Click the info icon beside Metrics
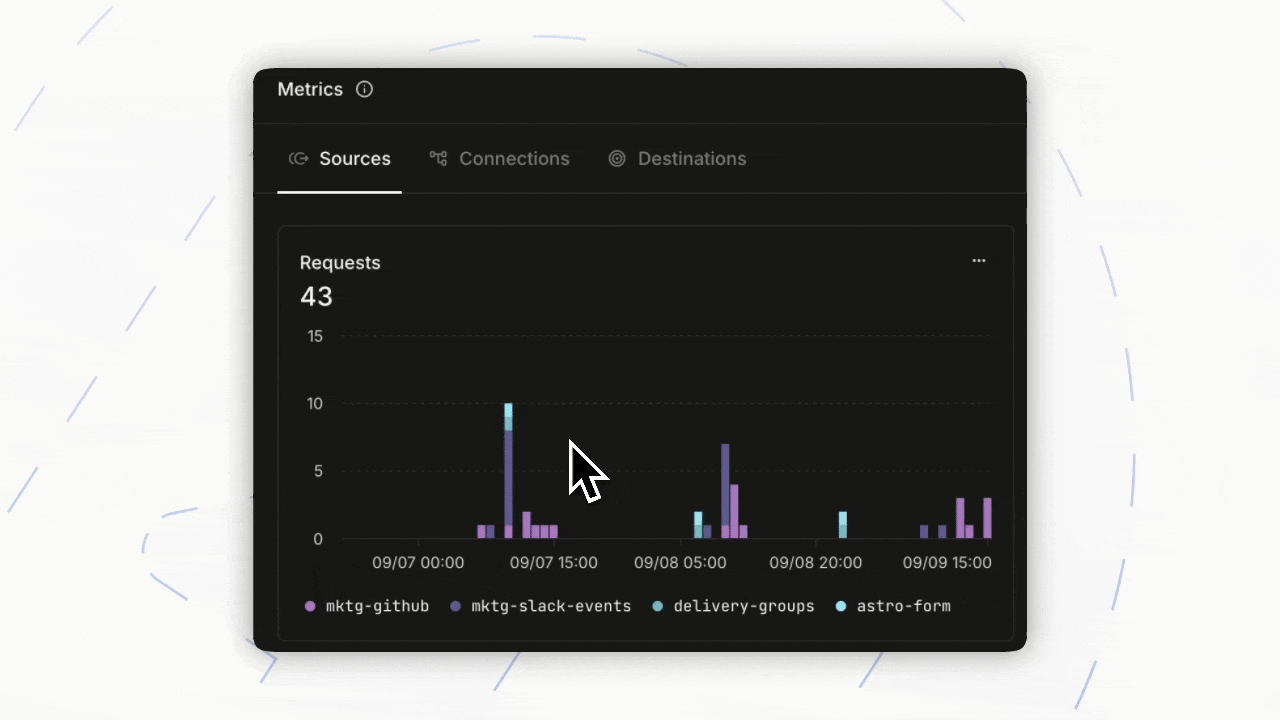 [x=365, y=89]
